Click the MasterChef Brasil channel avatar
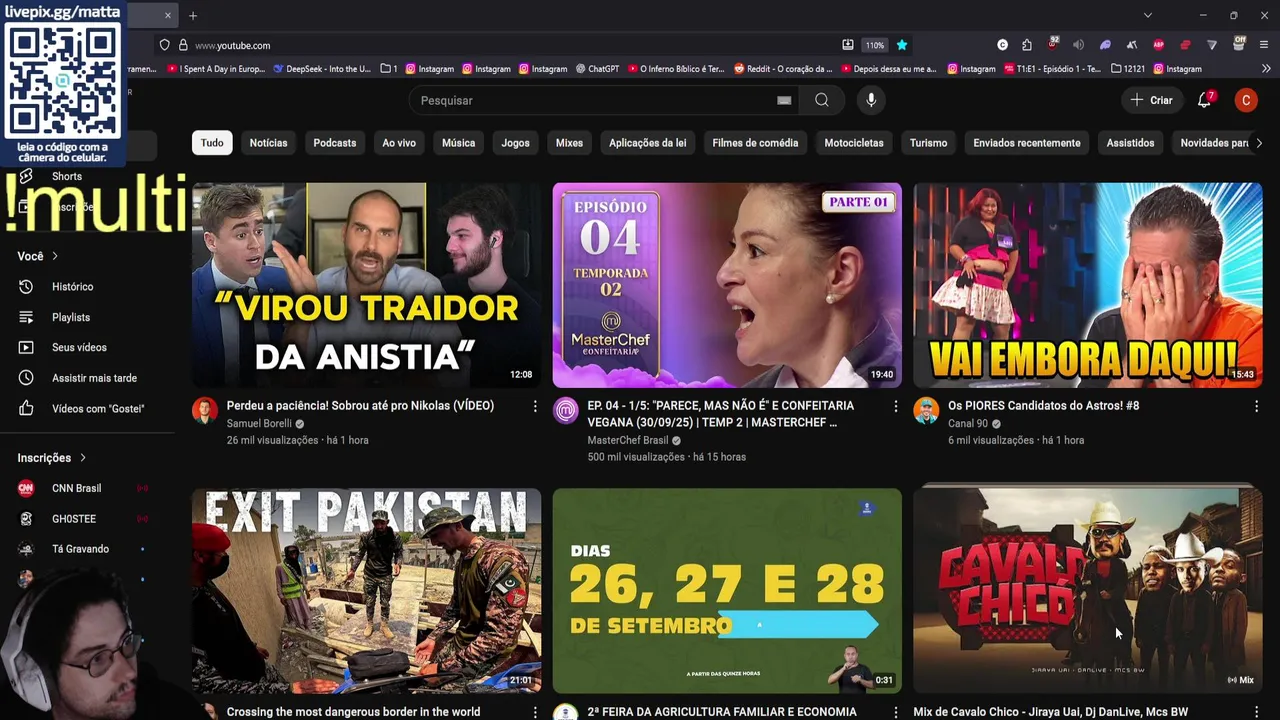Screen dimensions: 1280x720 (566, 411)
